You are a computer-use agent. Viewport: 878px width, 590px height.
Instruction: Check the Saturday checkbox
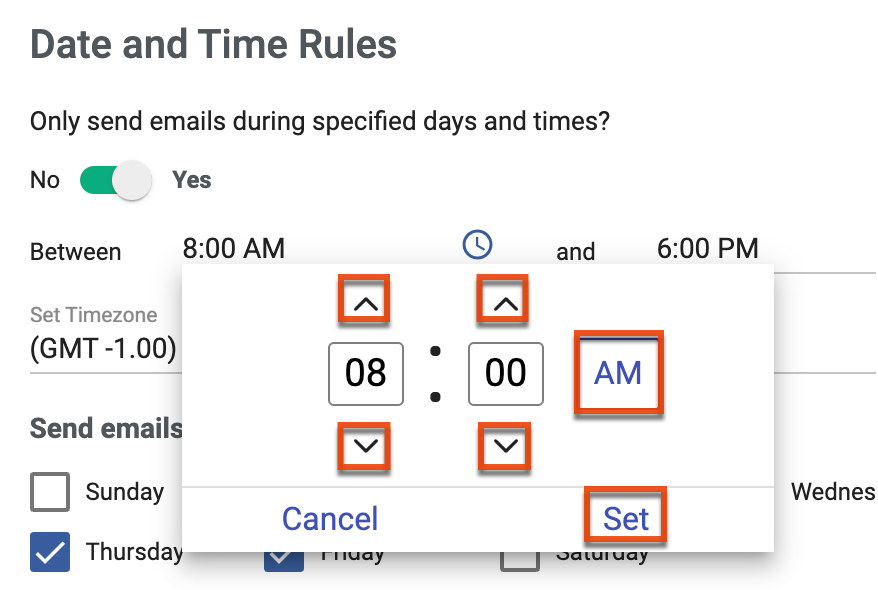pos(521,551)
